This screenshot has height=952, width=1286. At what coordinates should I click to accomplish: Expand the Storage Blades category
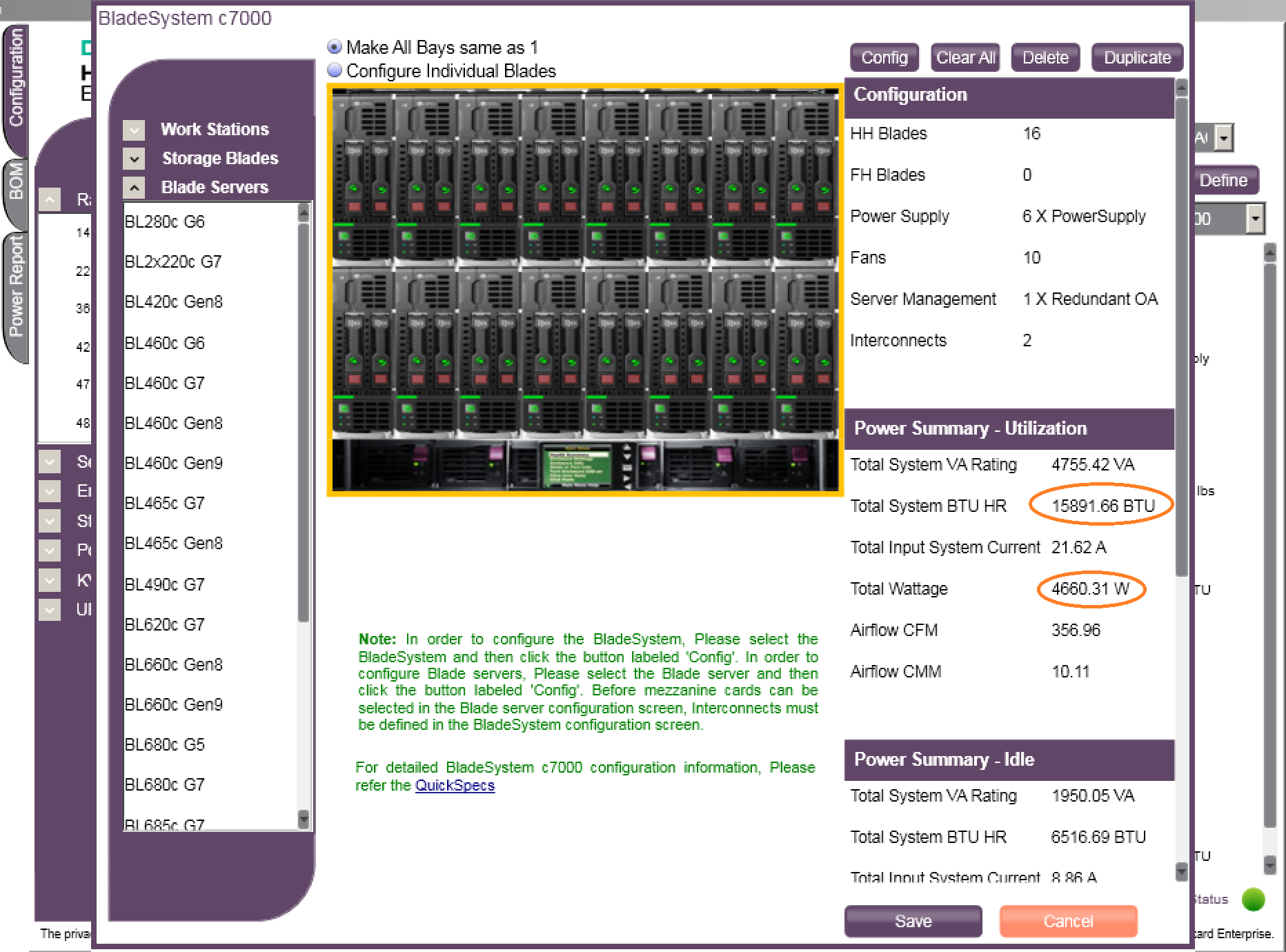point(134,159)
